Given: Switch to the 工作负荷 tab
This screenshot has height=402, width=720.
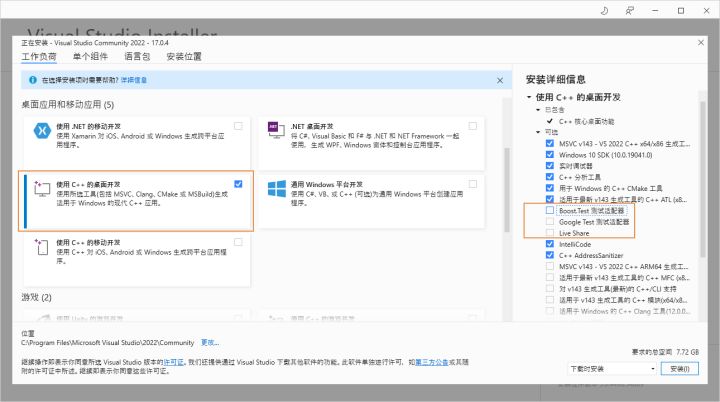Looking at the screenshot, I should click(x=39, y=57).
